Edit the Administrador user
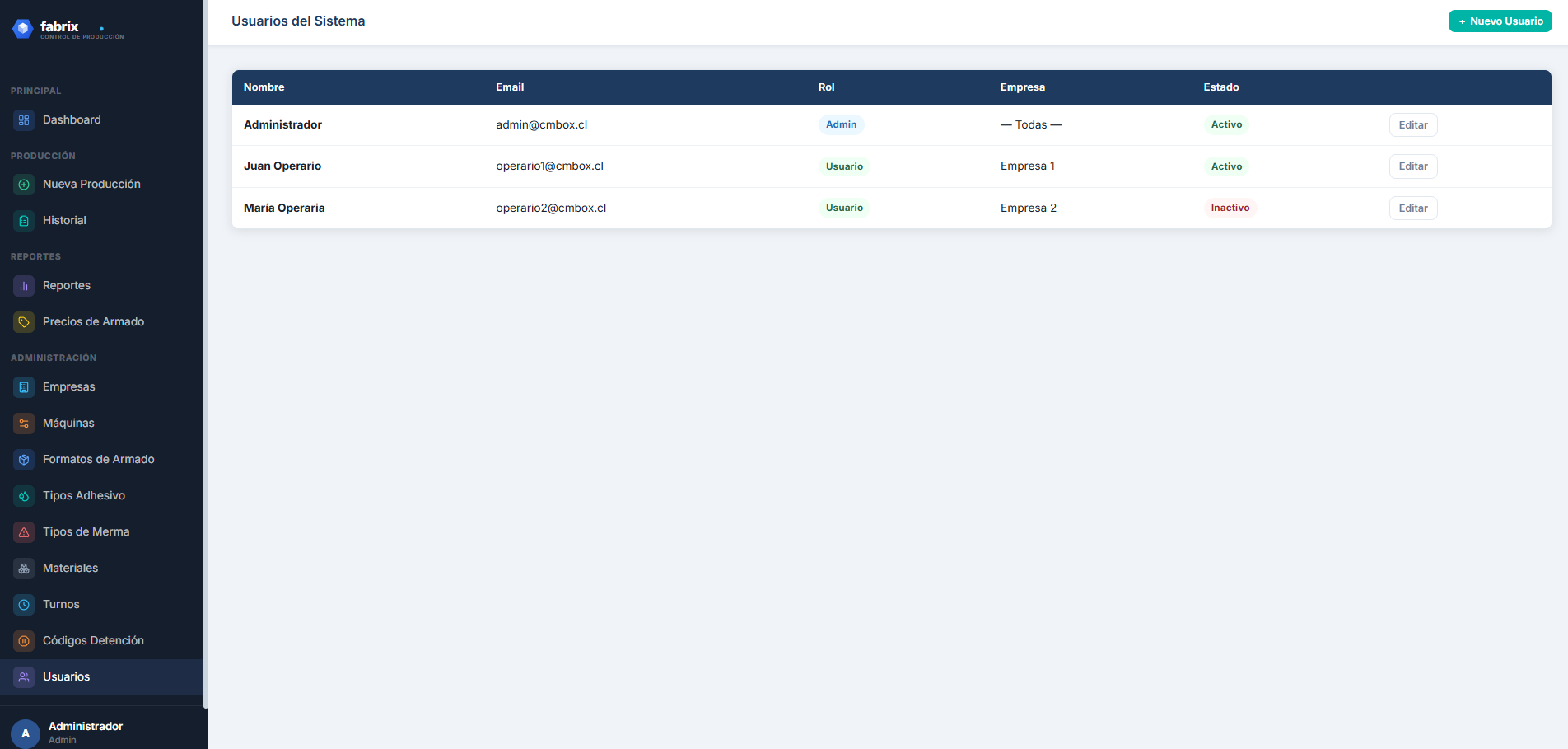This screenshot has width=1568, height=749. (1413, 125)
